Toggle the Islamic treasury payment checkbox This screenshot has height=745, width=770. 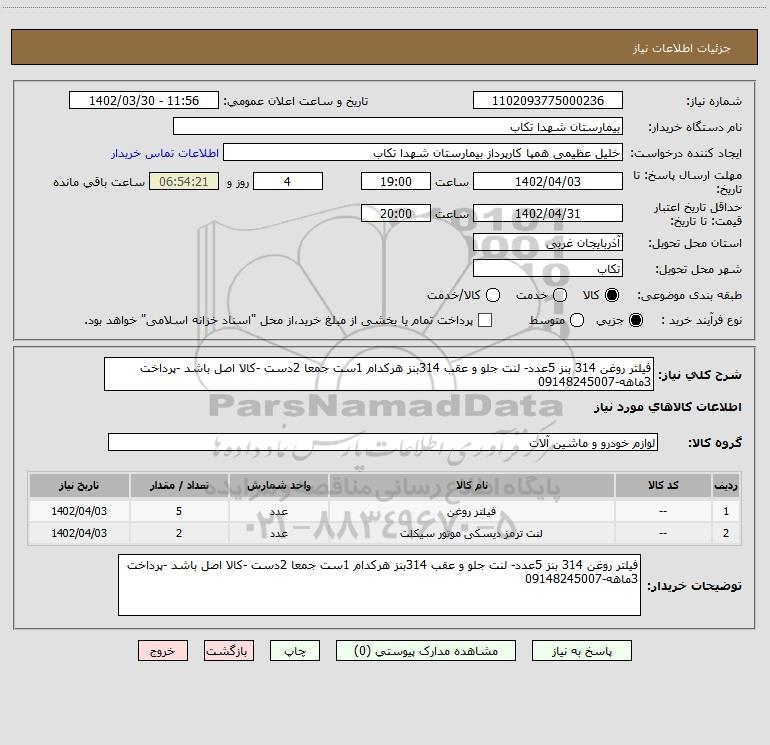coord(485,320)
